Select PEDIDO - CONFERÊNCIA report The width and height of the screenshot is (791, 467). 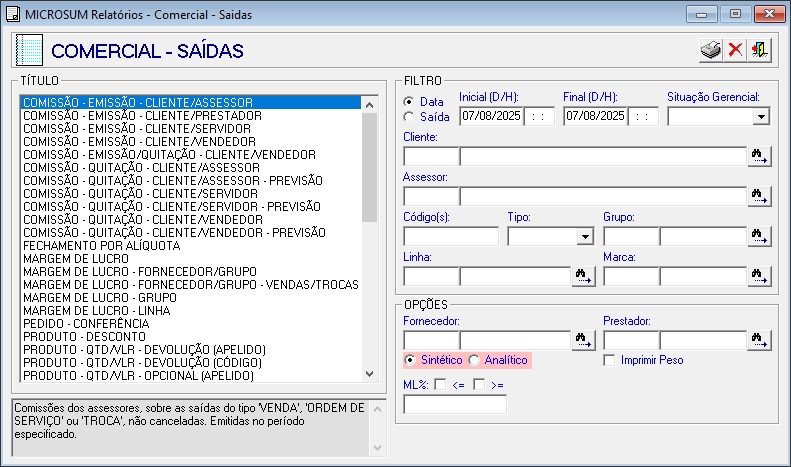[x=191, y=324]
